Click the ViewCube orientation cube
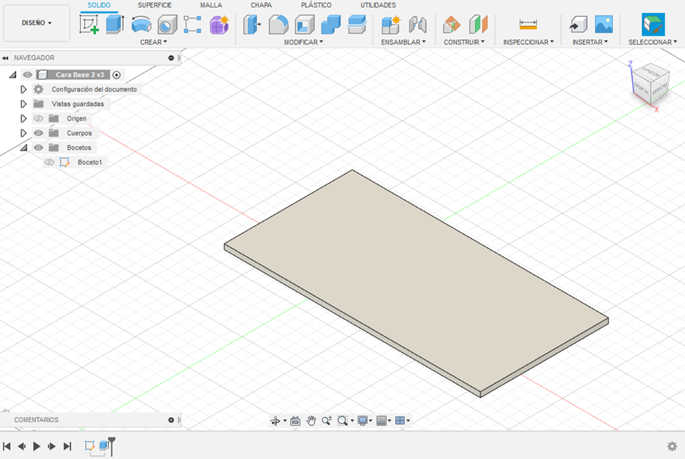The image size is (685, 459). [651, 84]
